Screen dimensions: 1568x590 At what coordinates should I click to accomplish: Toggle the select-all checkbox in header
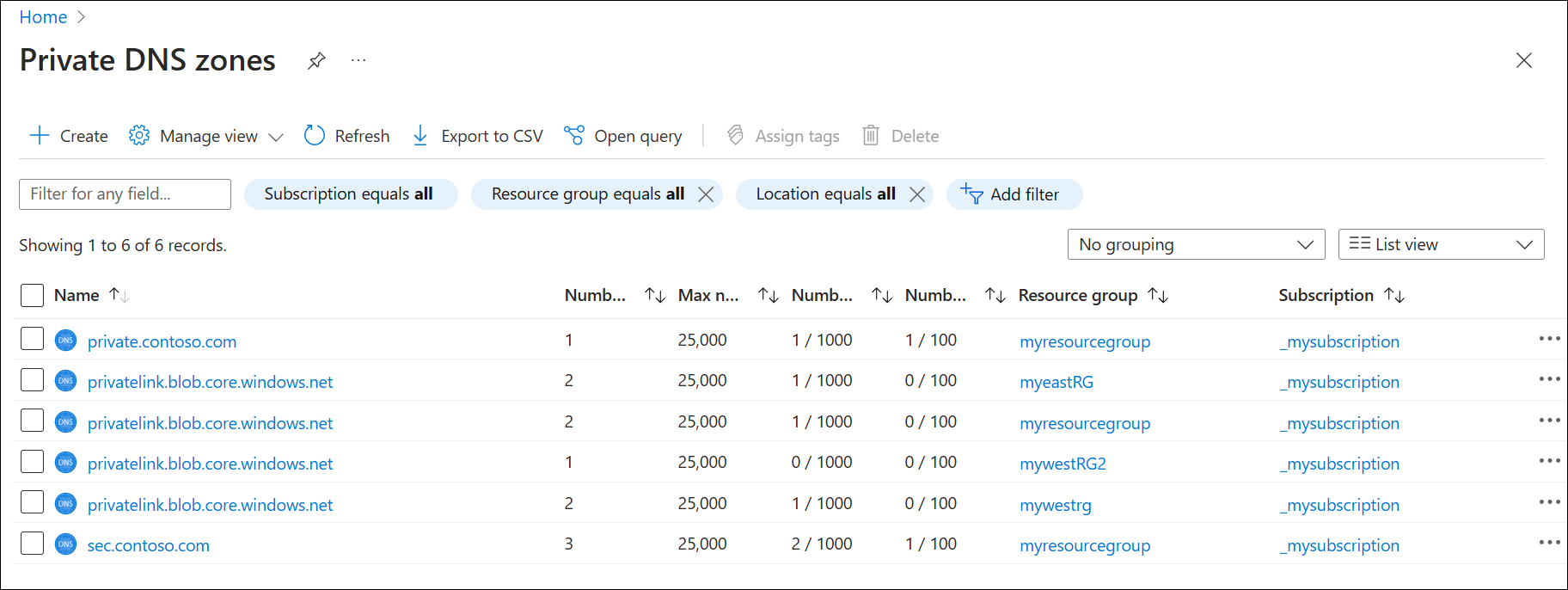coord(32,295)
